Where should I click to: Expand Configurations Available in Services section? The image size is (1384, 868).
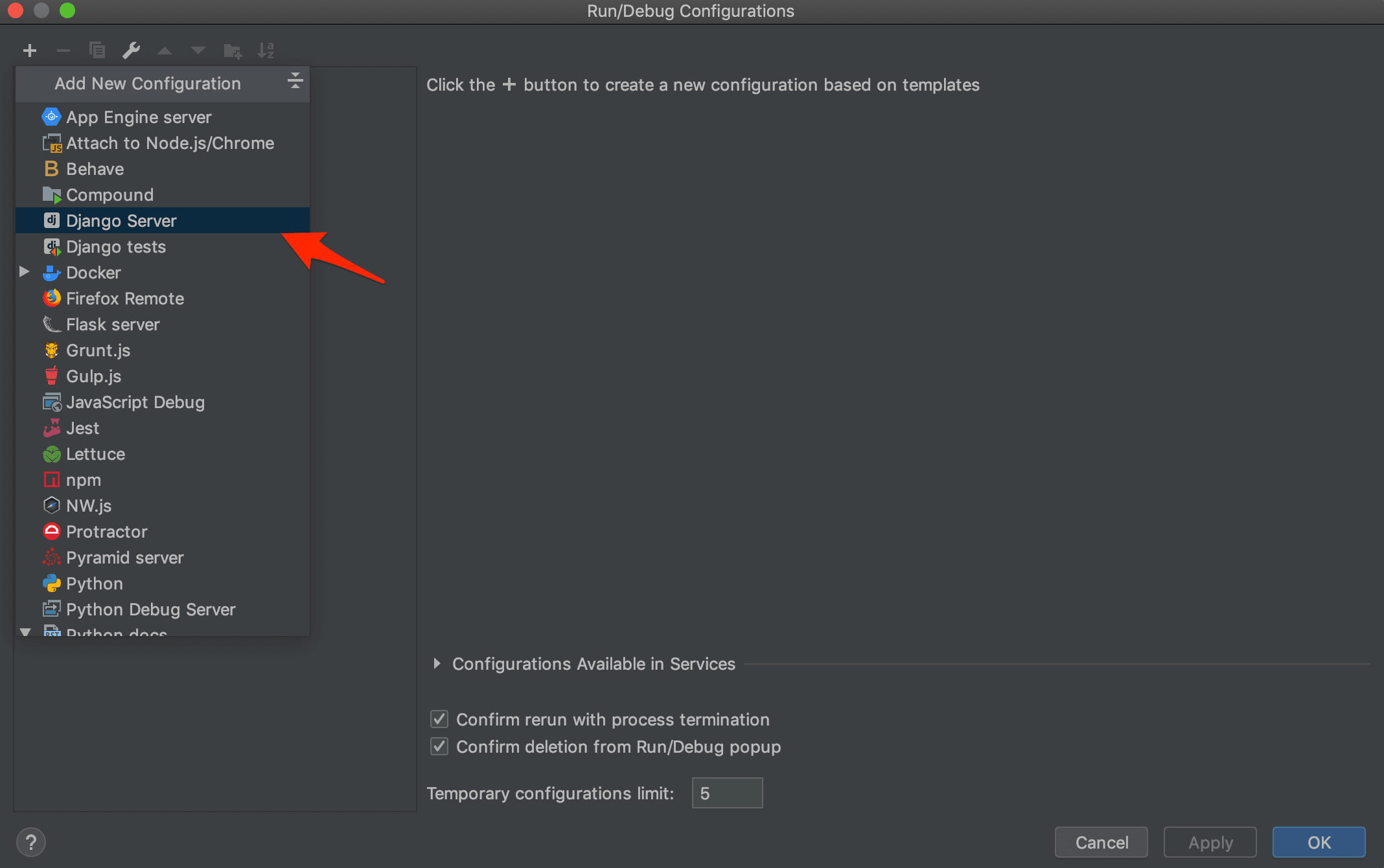coord(437,663)
